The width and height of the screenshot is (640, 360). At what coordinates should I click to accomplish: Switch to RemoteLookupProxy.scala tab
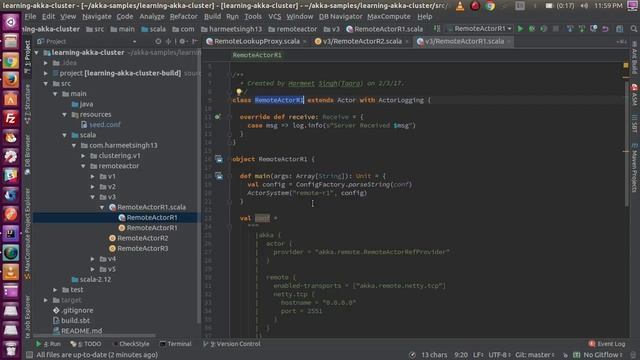pyautogui.click(x=256, y=41)
